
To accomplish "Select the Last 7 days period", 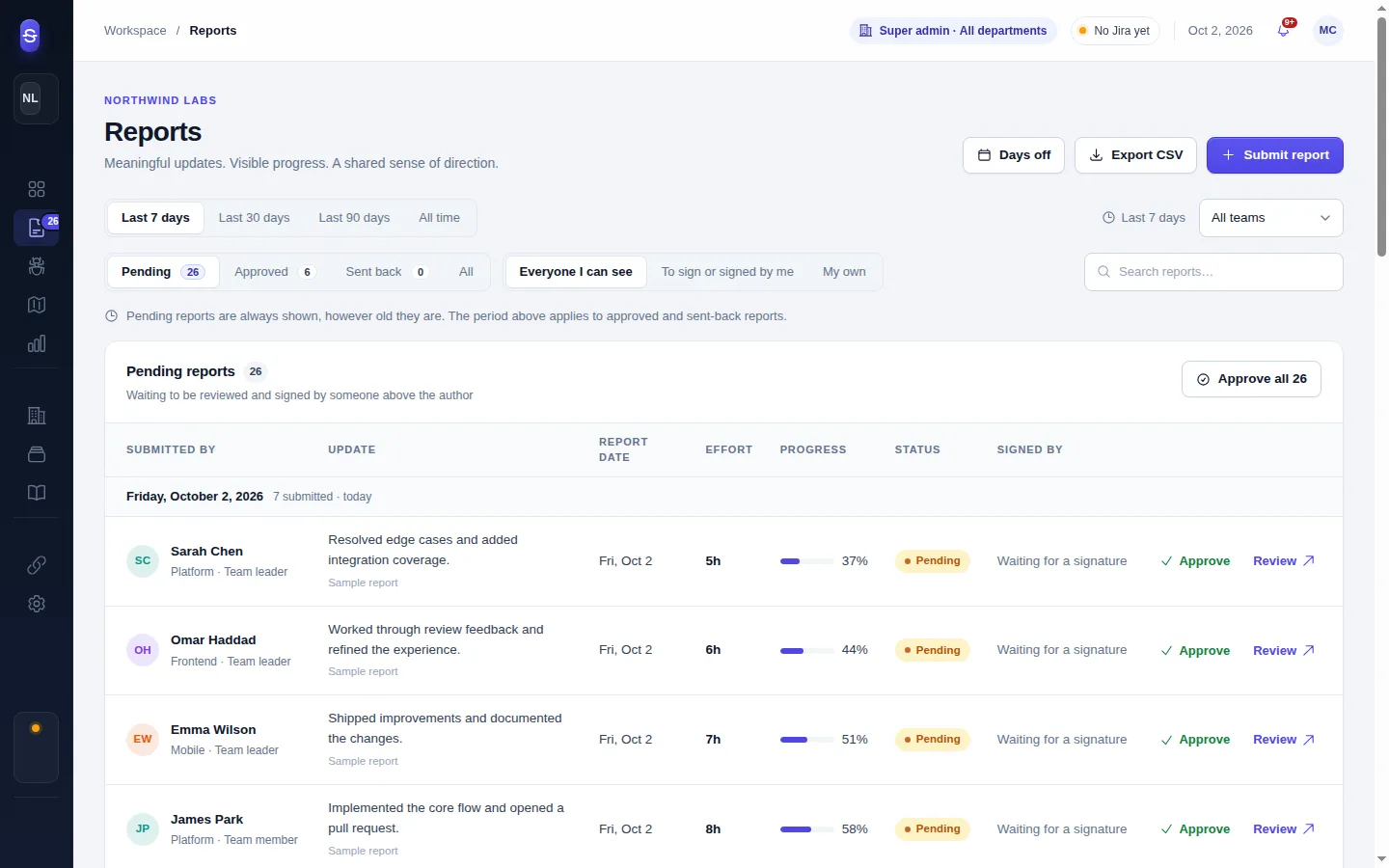I will pyautogui.click(x=155, y=218).
